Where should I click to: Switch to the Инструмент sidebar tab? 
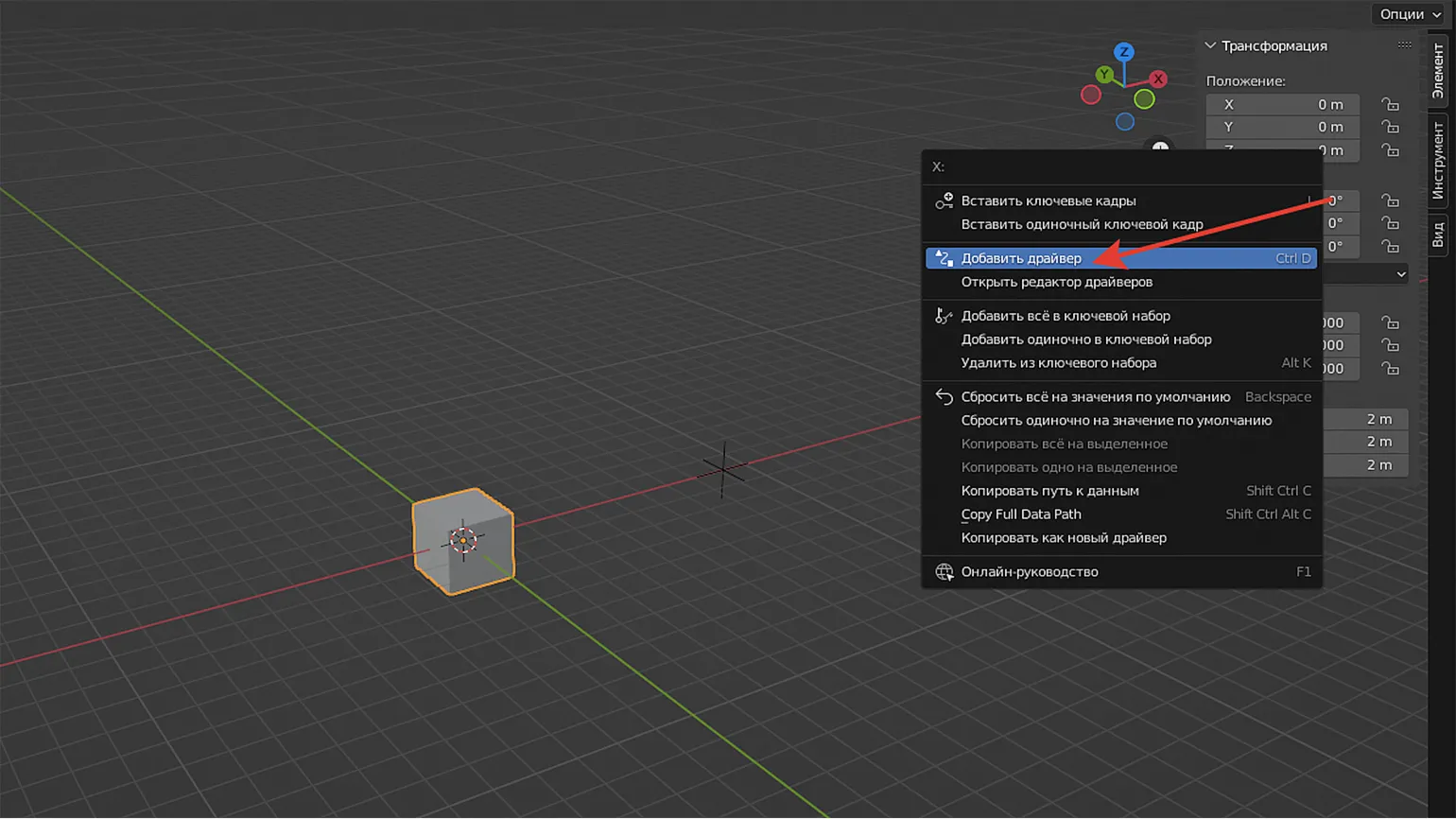[x=1438, y=161]
